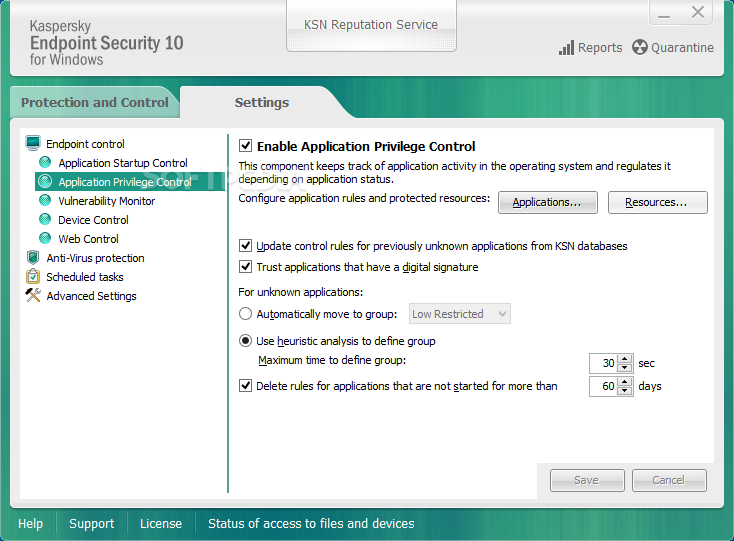Open Device Control settings
This screenshot has width=734, height=541.
pyautogui.click(x=93, y=220)
